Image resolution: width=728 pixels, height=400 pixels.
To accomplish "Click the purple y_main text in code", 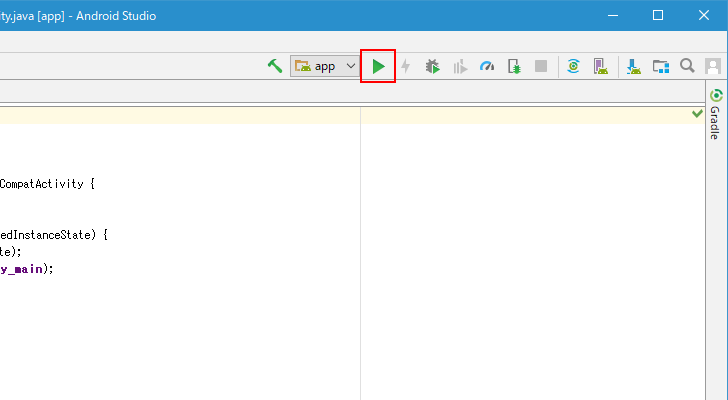I will point(22,269).
